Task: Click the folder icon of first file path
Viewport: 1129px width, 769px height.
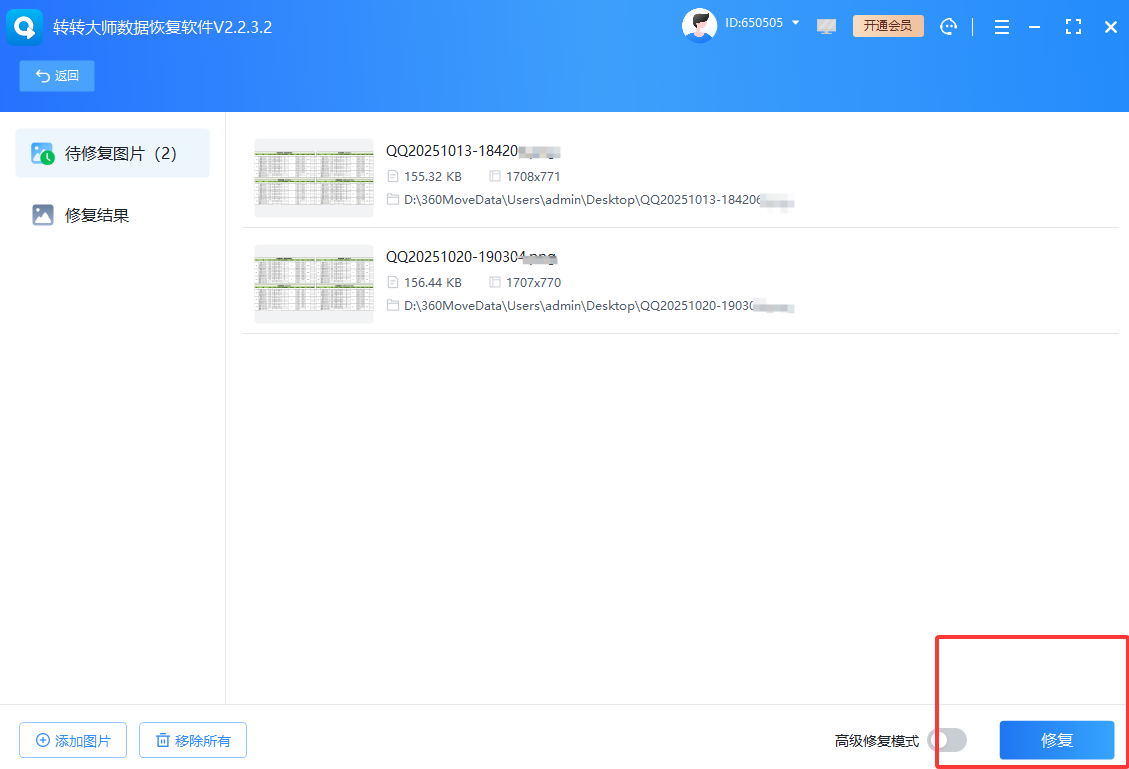Action: 393,200
